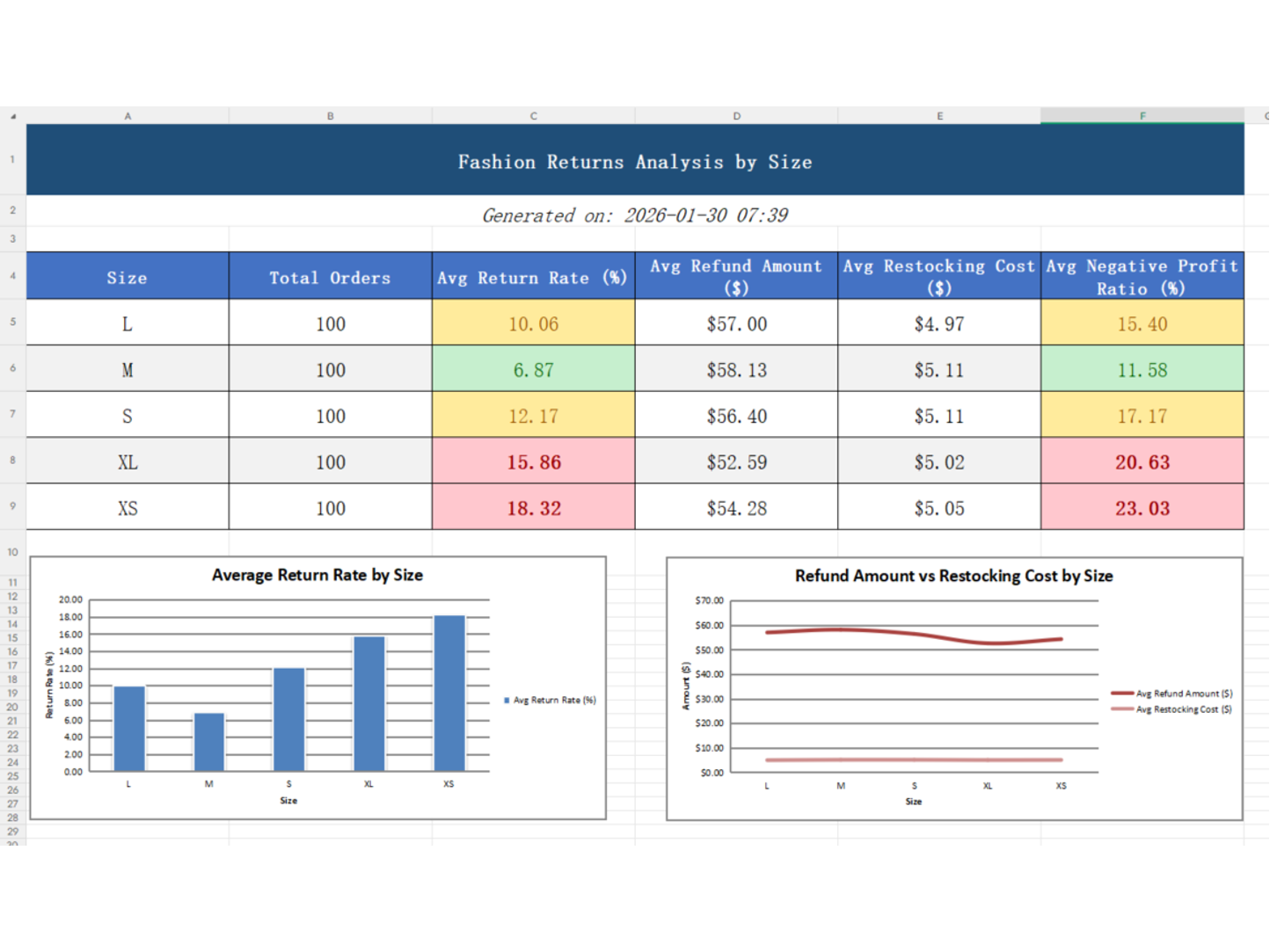Image resolution: width=1270 pixels, height=952 pixels.
Task: Select the red 18.32 cell for XS
Action: (x=532, y=507)
